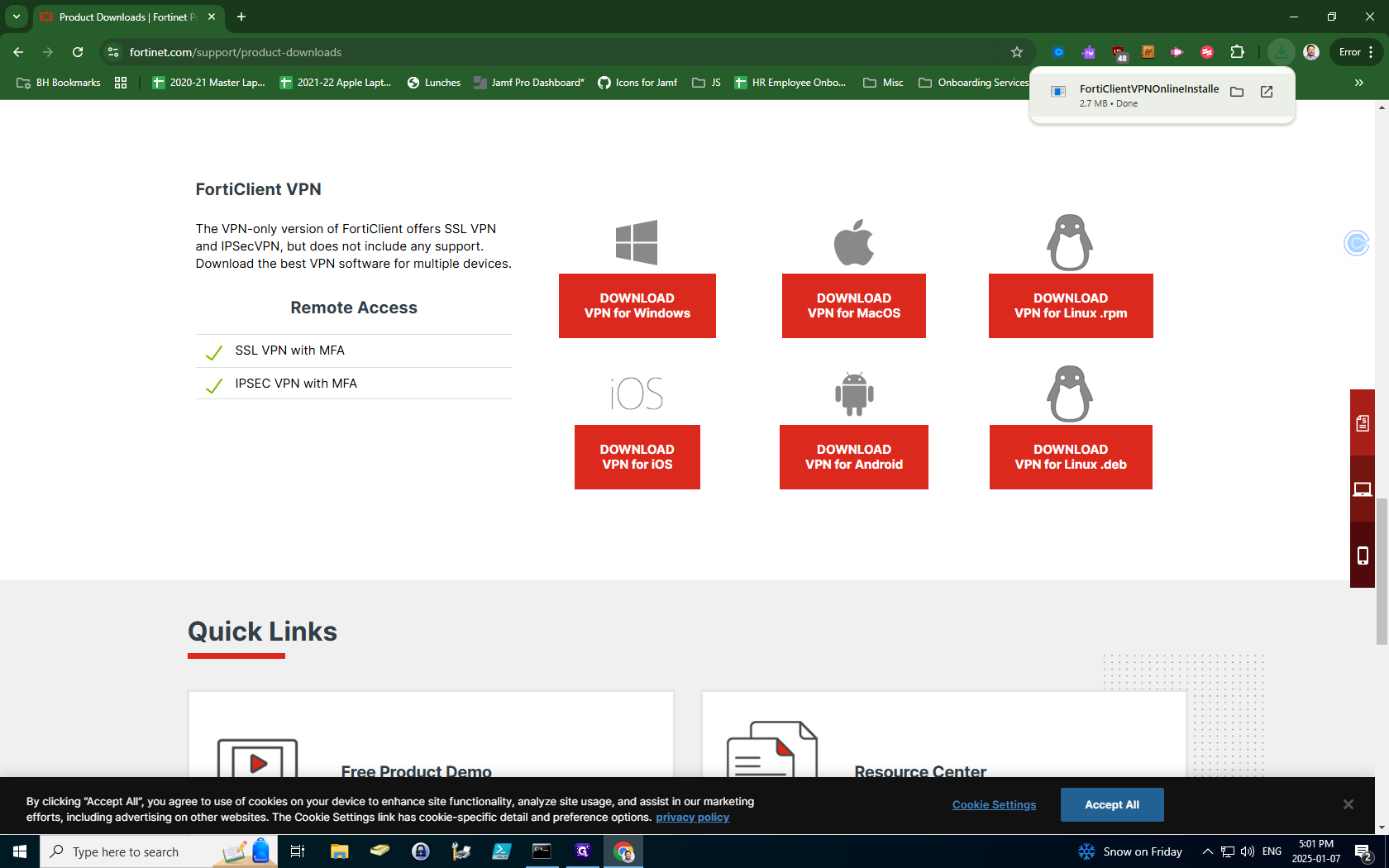Open 2020-21 Master Lap... bookmark
This screenshot has width=1389, height=868.
point(208,83)
